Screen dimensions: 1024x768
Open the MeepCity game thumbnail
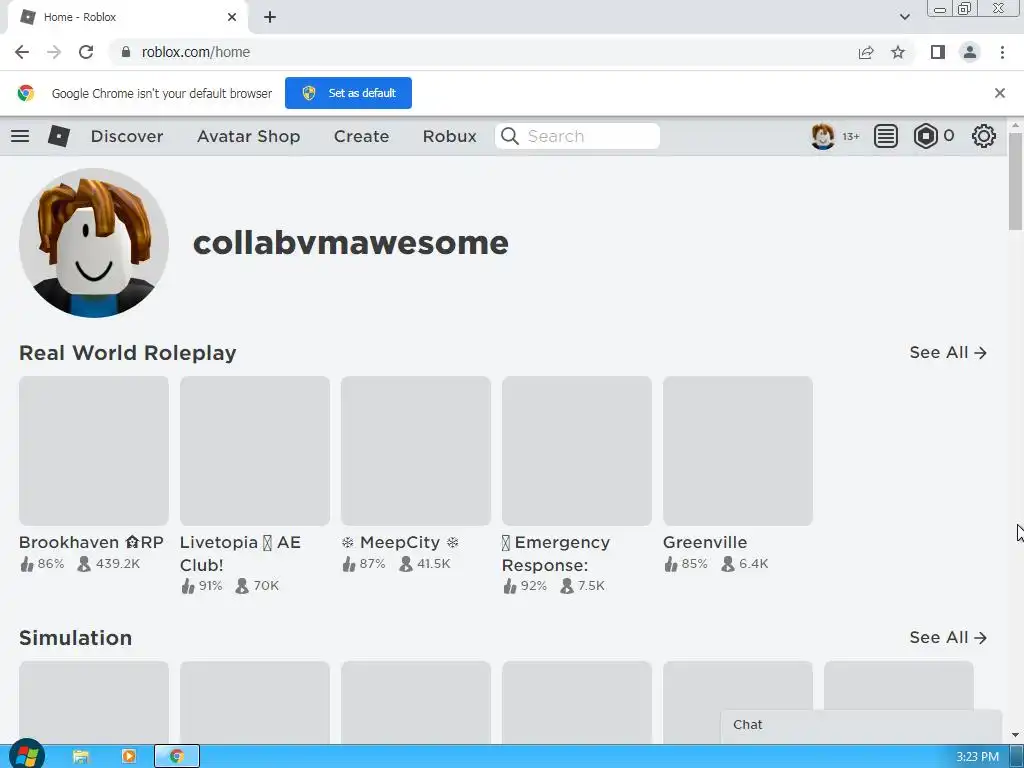tap(416, 451)
